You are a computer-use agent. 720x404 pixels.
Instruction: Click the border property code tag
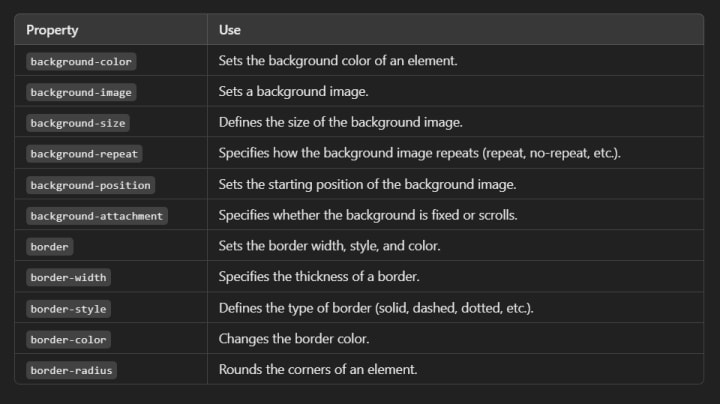pos(50,246)
